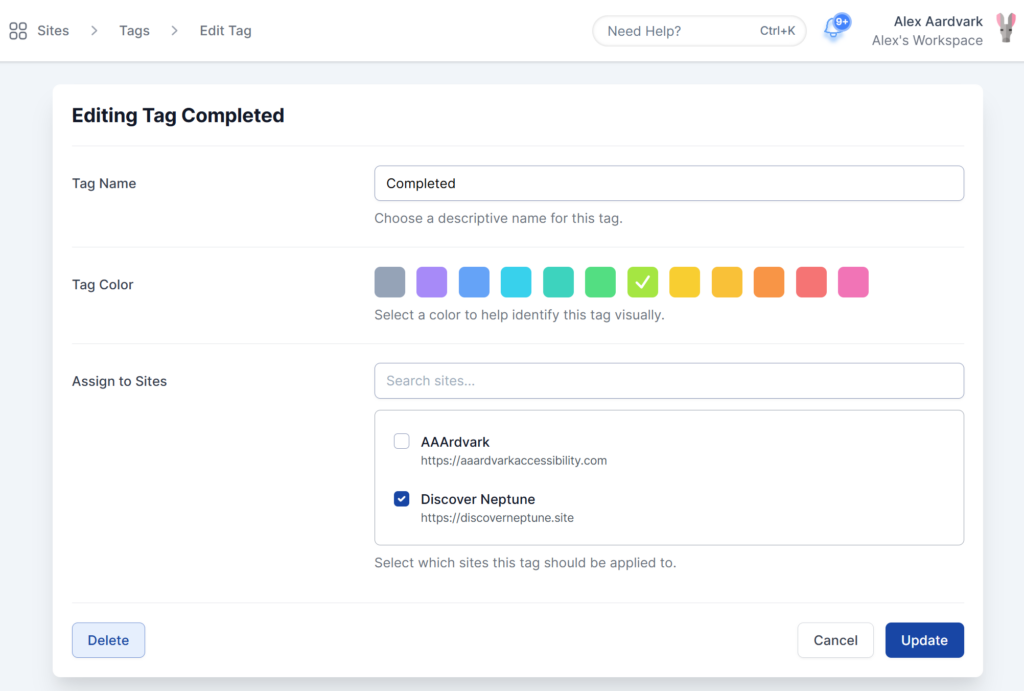Select the gray tag color
Screen dimensions: 1024x691
(x=390, y=282)
